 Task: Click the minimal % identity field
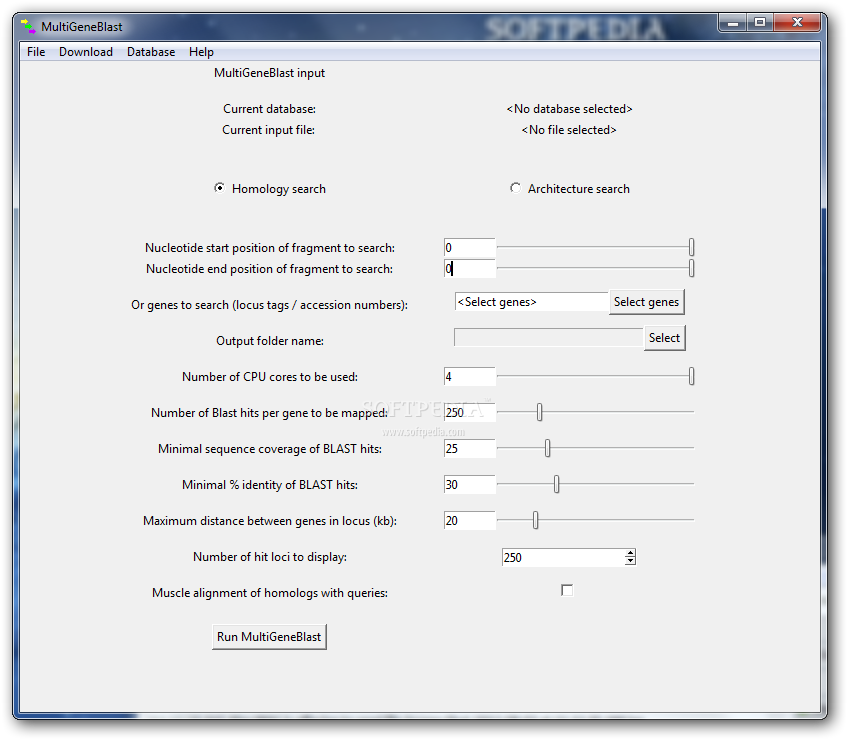point(469,484)
